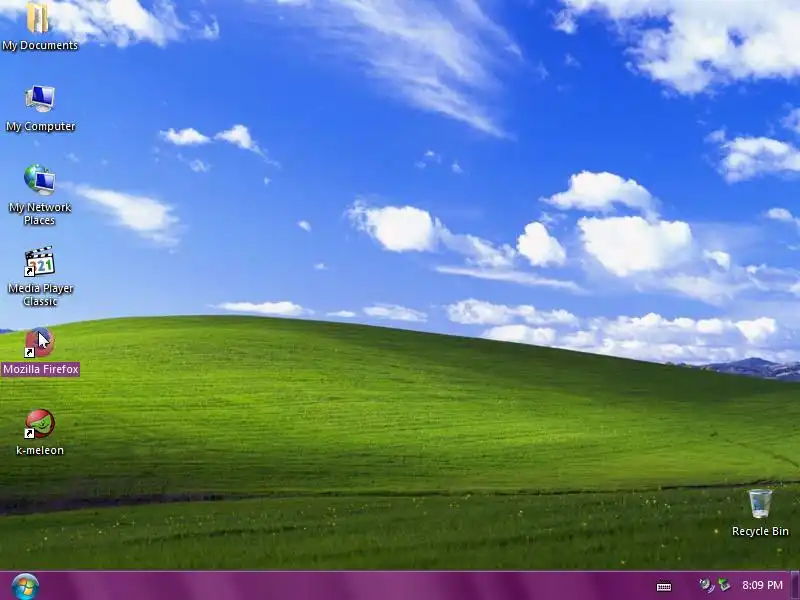Image resolution: width=800 pixels, height=600 pixels.
Task: Click the volume speaker tray icon
Action: [706, 585]
